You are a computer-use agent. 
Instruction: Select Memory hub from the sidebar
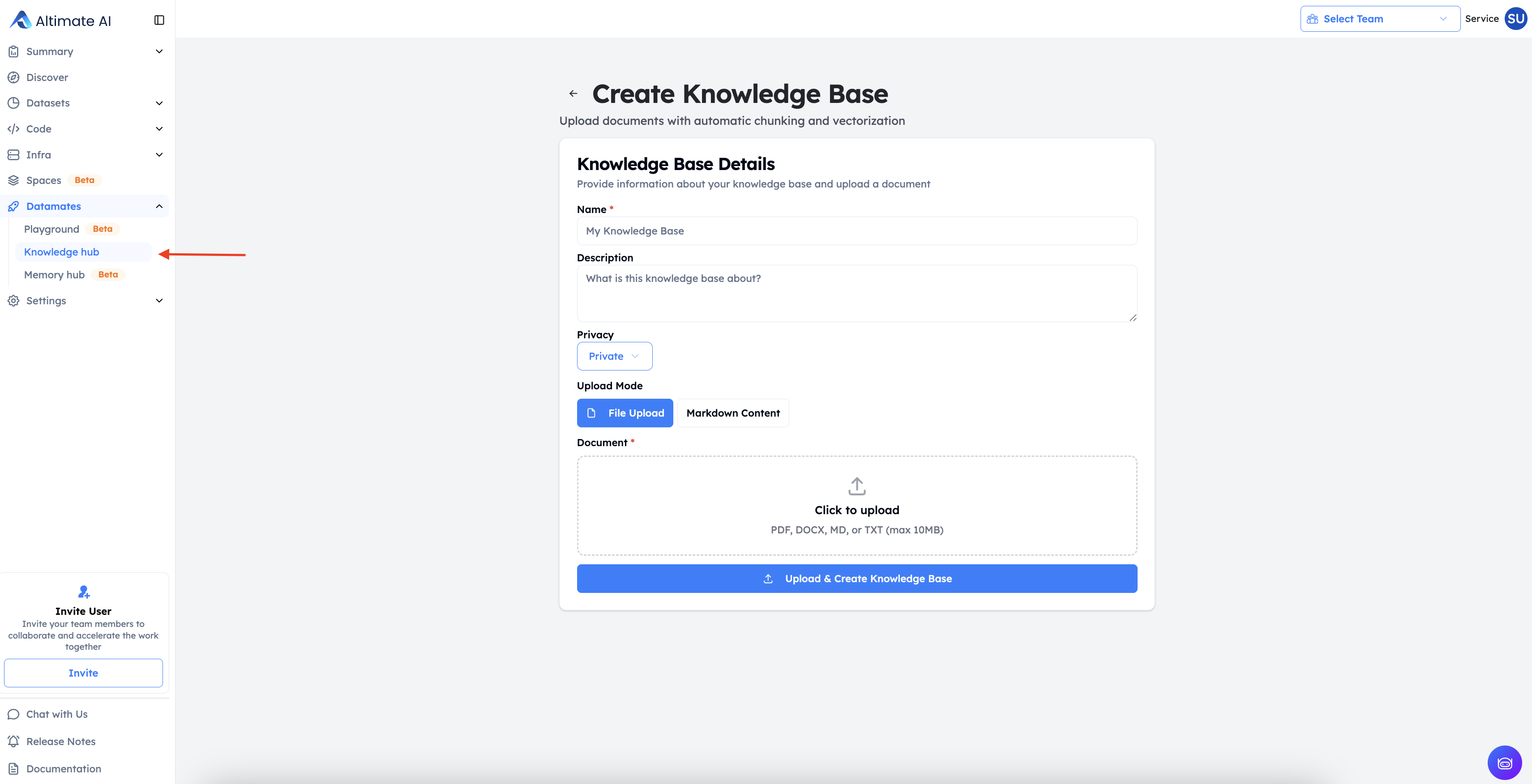pyautogui.click(x=54, y=275)
